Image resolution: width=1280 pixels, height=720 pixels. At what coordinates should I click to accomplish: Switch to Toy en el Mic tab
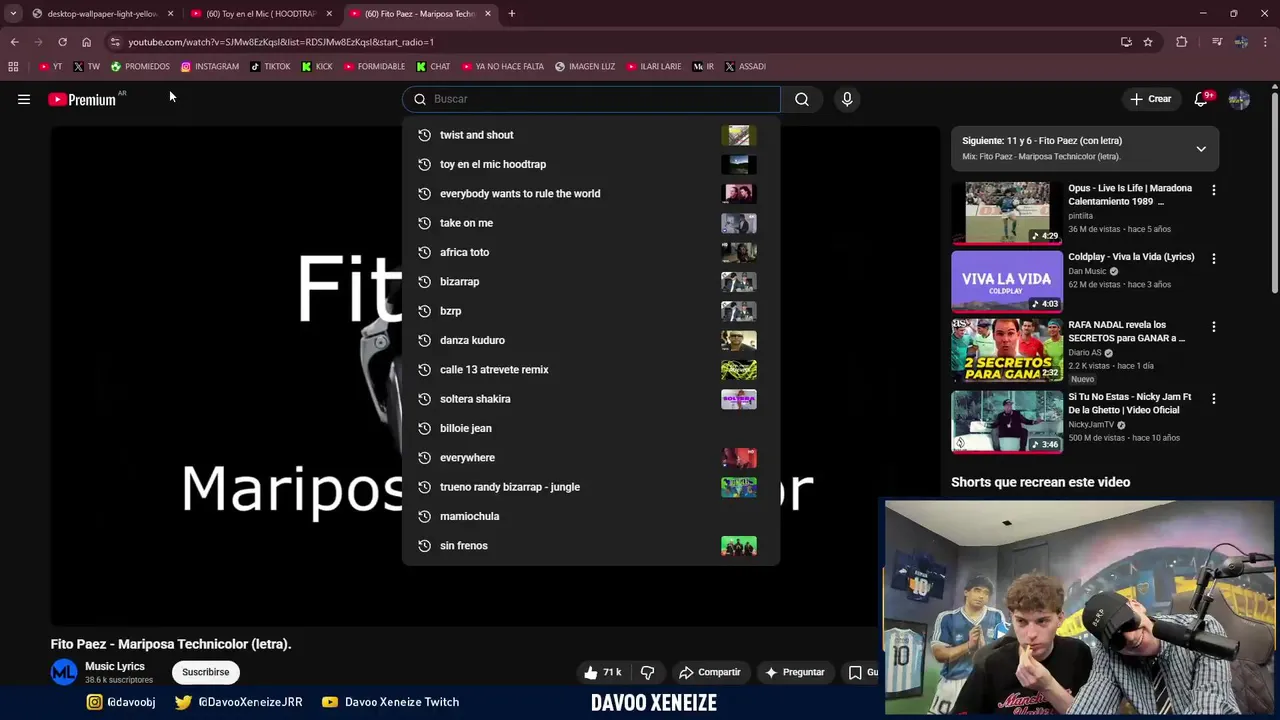262,14
